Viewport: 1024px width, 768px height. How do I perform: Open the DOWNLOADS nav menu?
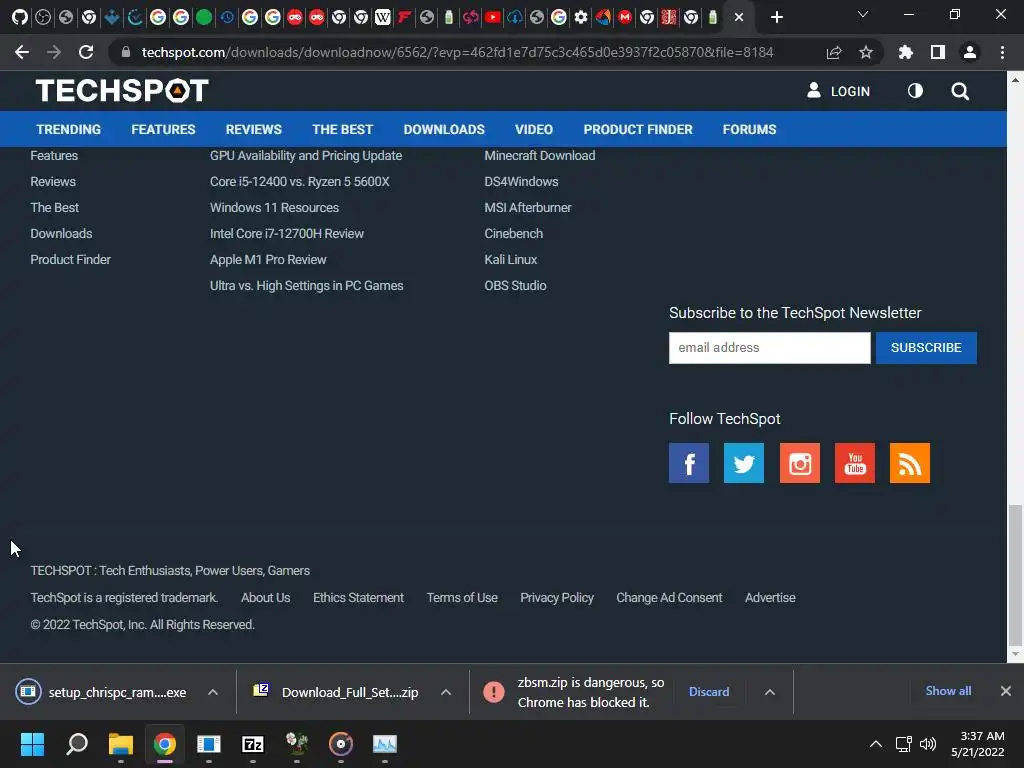click(x=444, y=129)
